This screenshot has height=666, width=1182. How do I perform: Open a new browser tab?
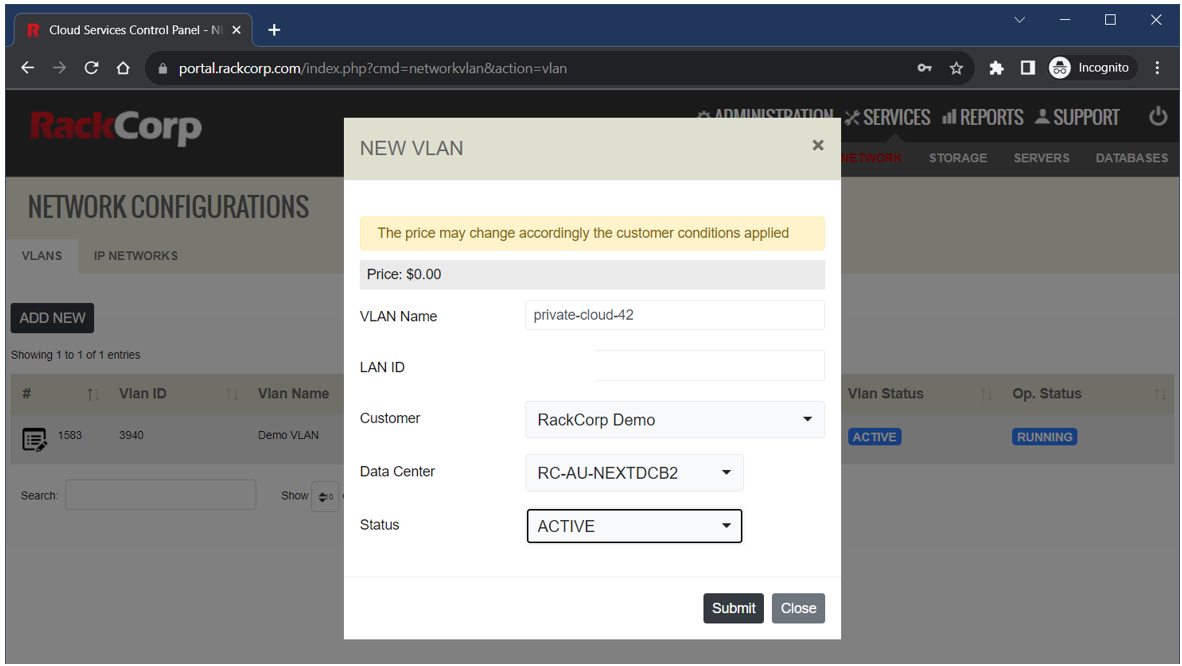[274, 30]
